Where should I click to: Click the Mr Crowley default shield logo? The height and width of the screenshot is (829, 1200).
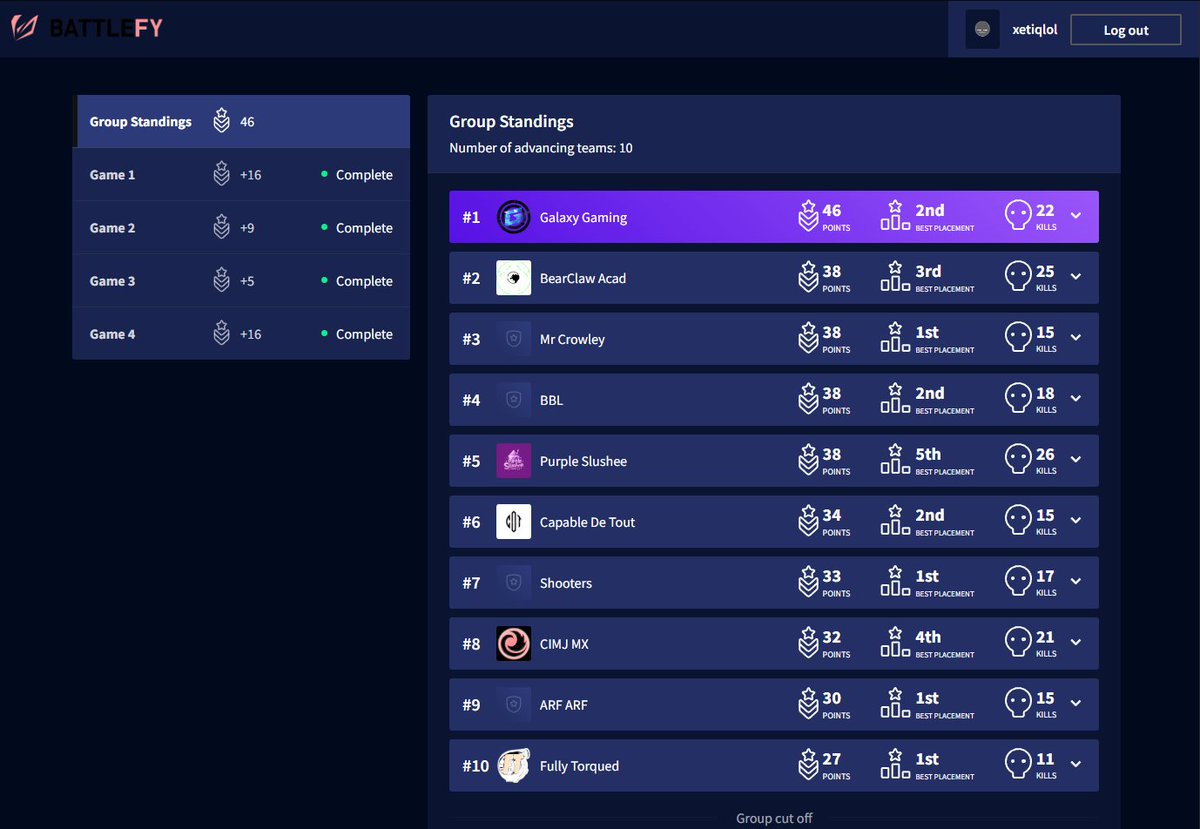tap(513, 339)
